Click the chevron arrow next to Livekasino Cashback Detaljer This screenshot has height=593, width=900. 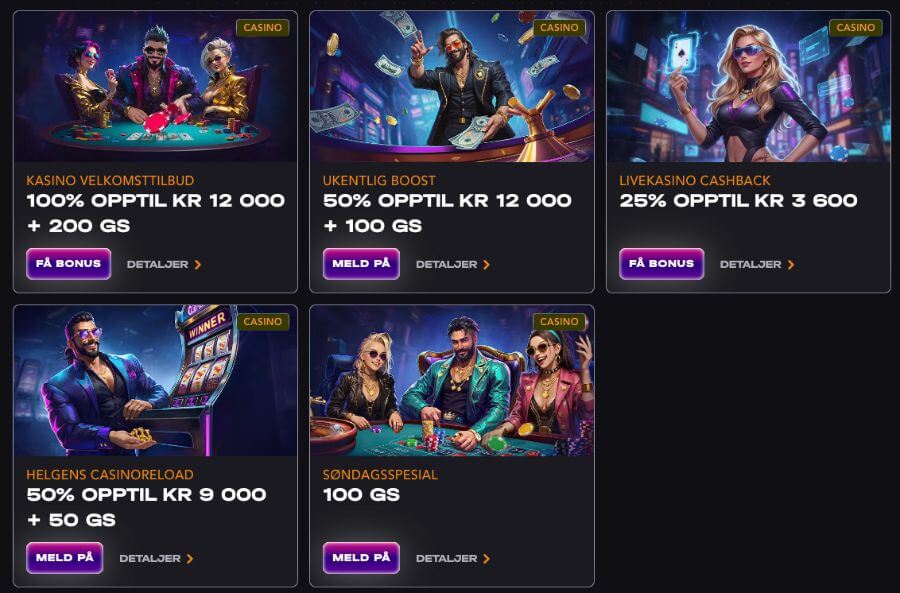[791, 264]
